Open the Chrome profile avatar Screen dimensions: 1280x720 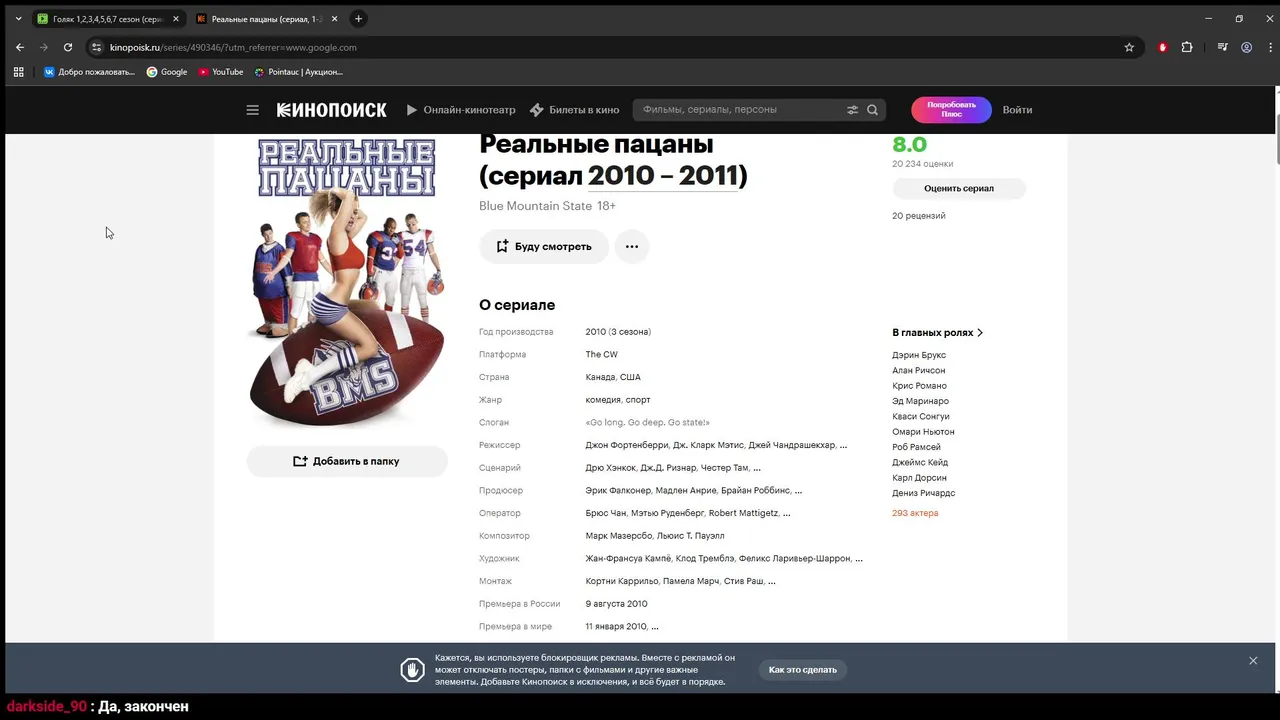1246,47
